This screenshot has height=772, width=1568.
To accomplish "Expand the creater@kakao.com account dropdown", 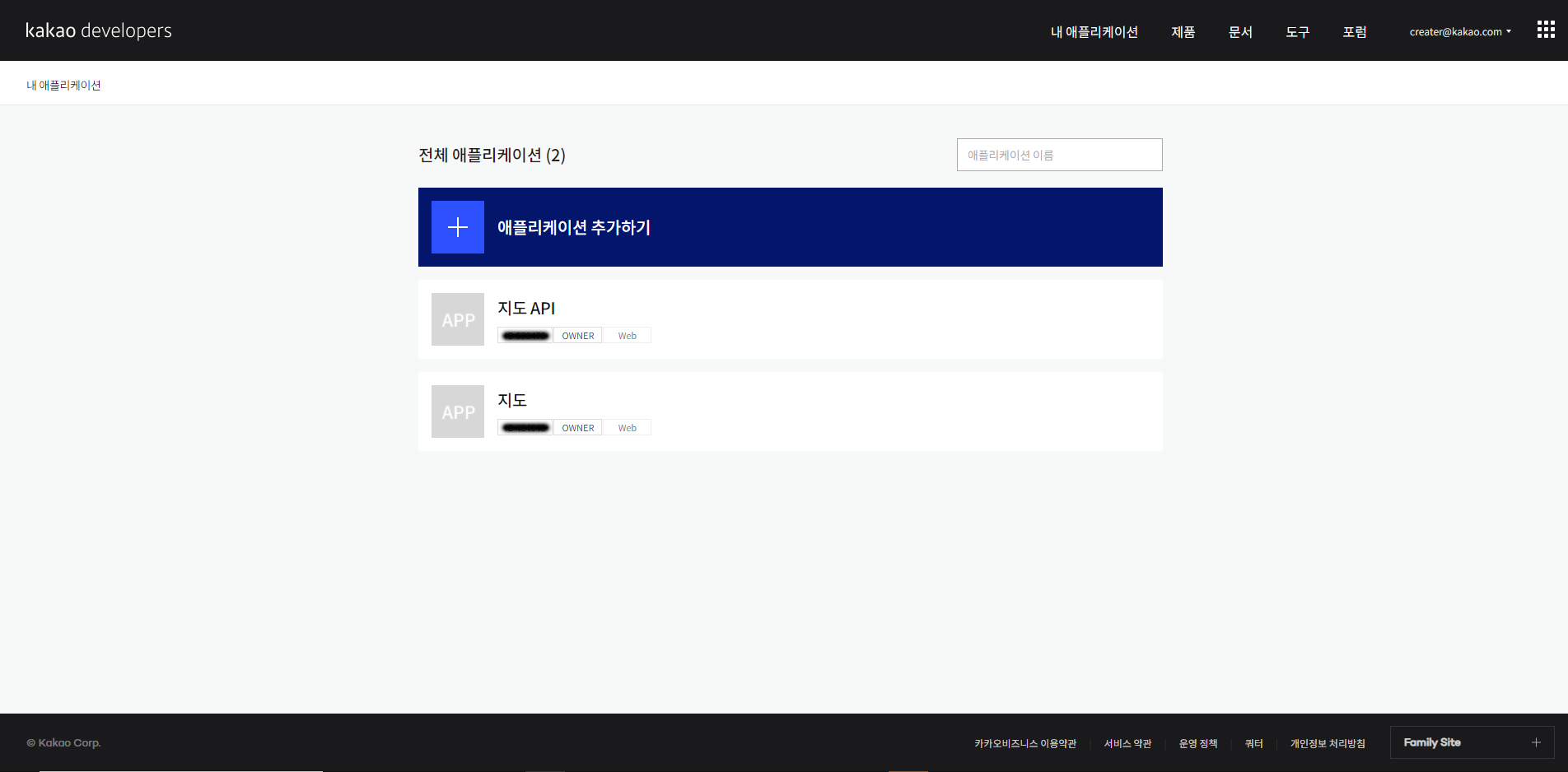I will [x=1460, y=32].
